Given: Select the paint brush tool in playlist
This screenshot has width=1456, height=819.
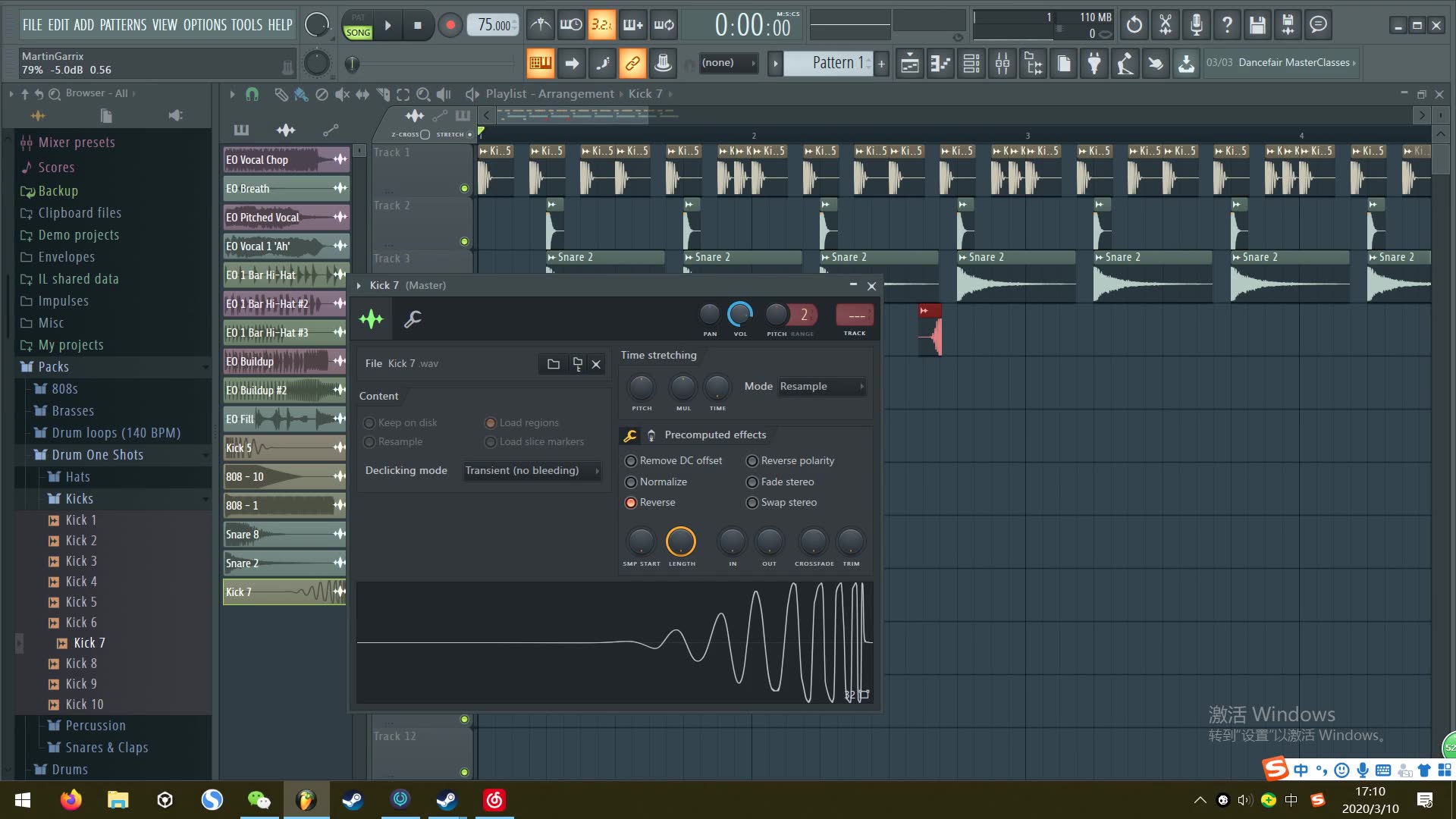Looking at the screenshot, I should (301, 94).
